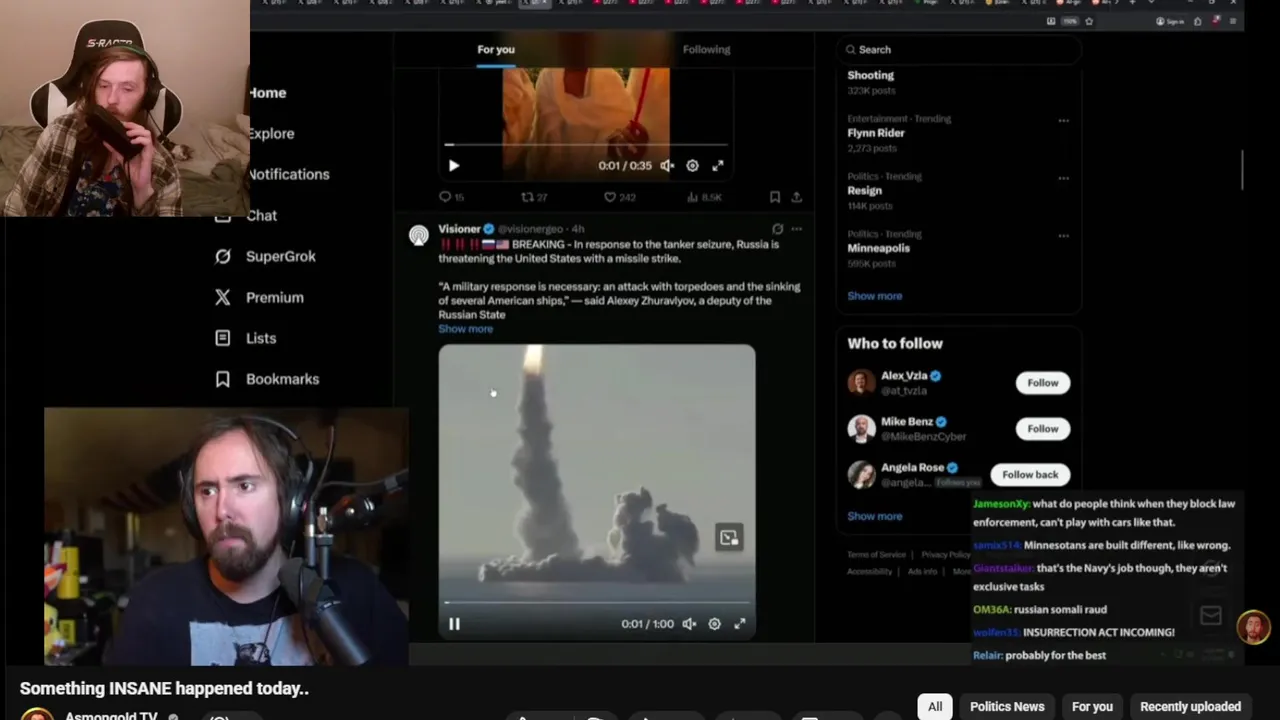Open settings gear on the 0:35 video
This screenshot has width=1280, height=720.
pos(692,166)
